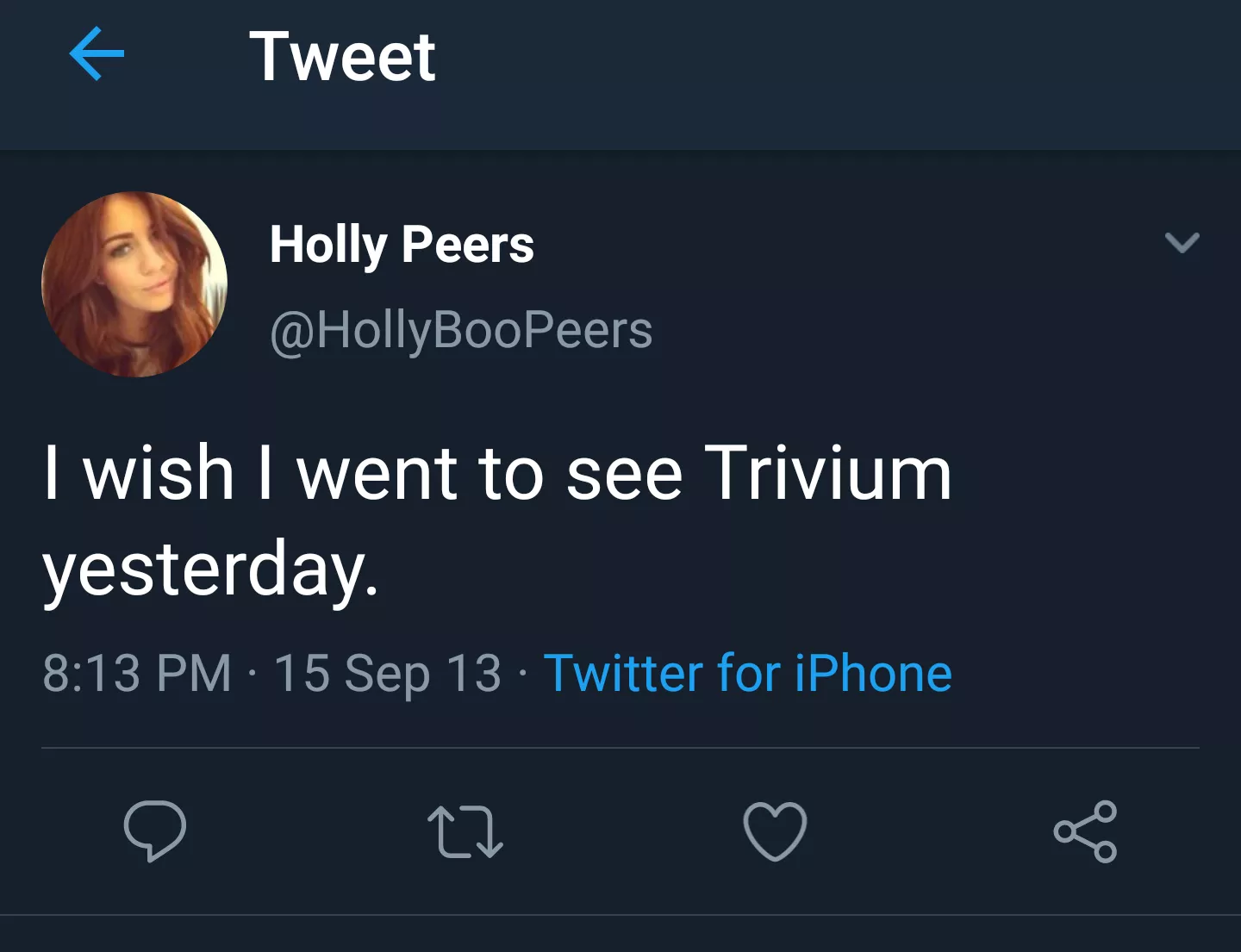Click the caret next to the username
This screenshot has height=952, width=1241.
1184,243
